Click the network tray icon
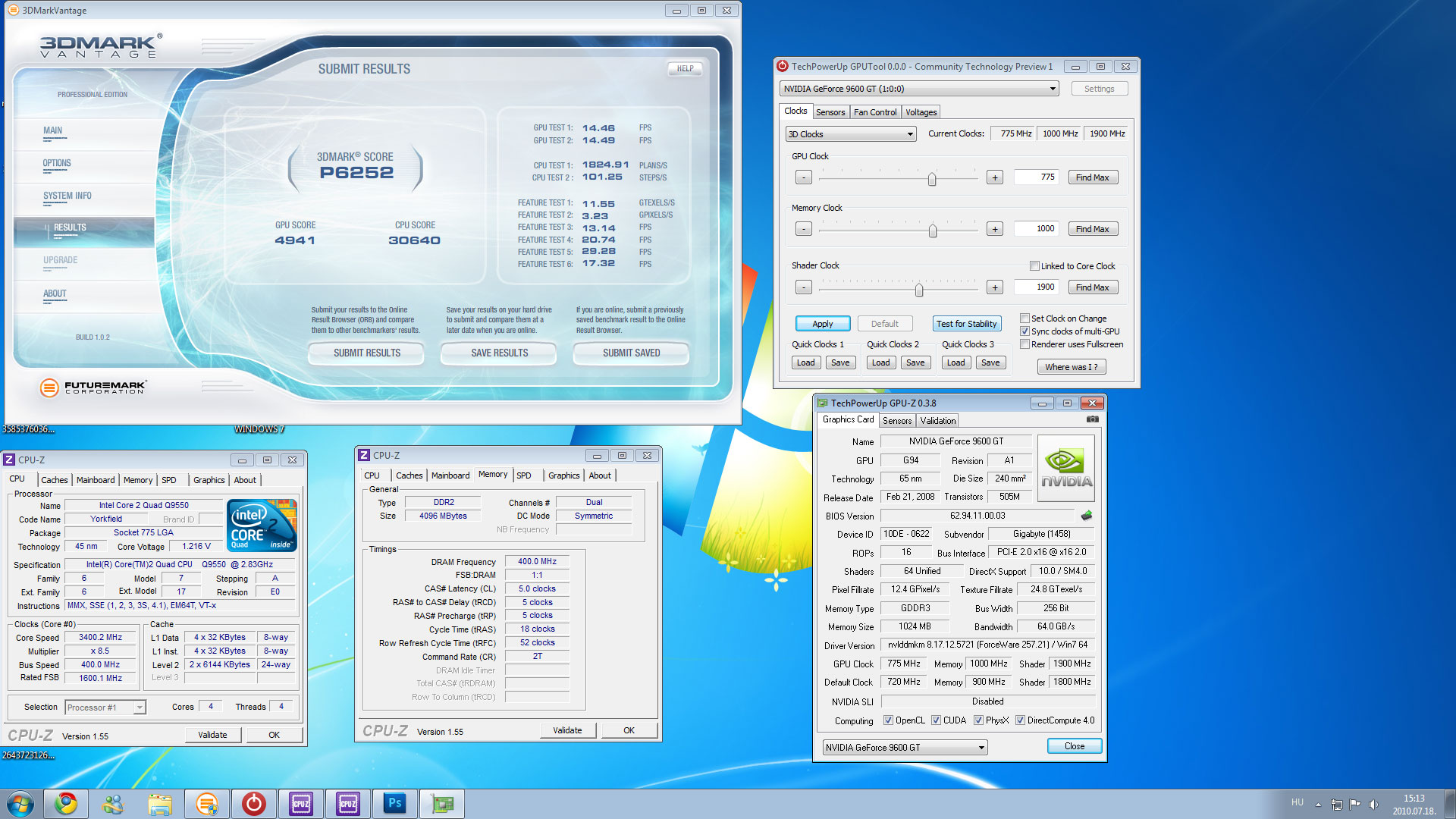Image resolution: width=1456 pixels, height=819 pixels. [x=1336, y=804]
